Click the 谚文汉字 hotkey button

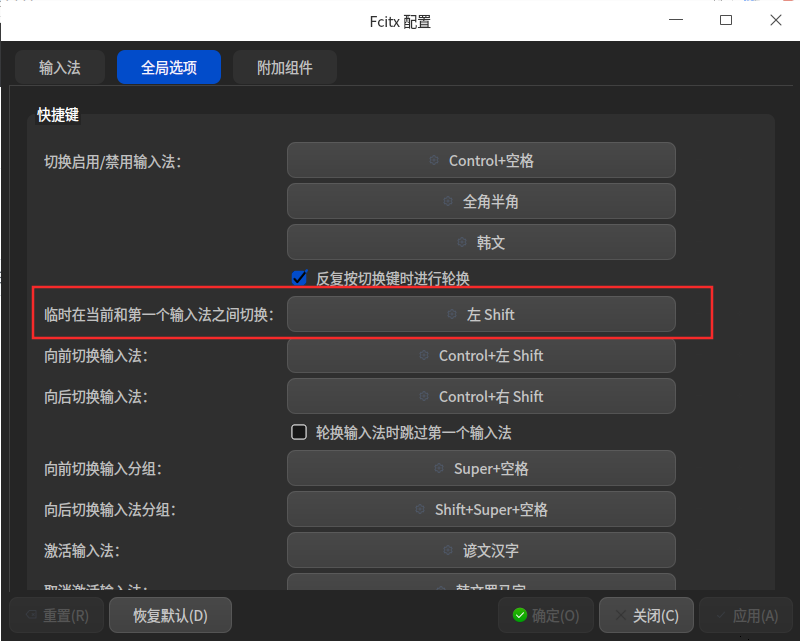pyautogui.click(x=481, y=550)
